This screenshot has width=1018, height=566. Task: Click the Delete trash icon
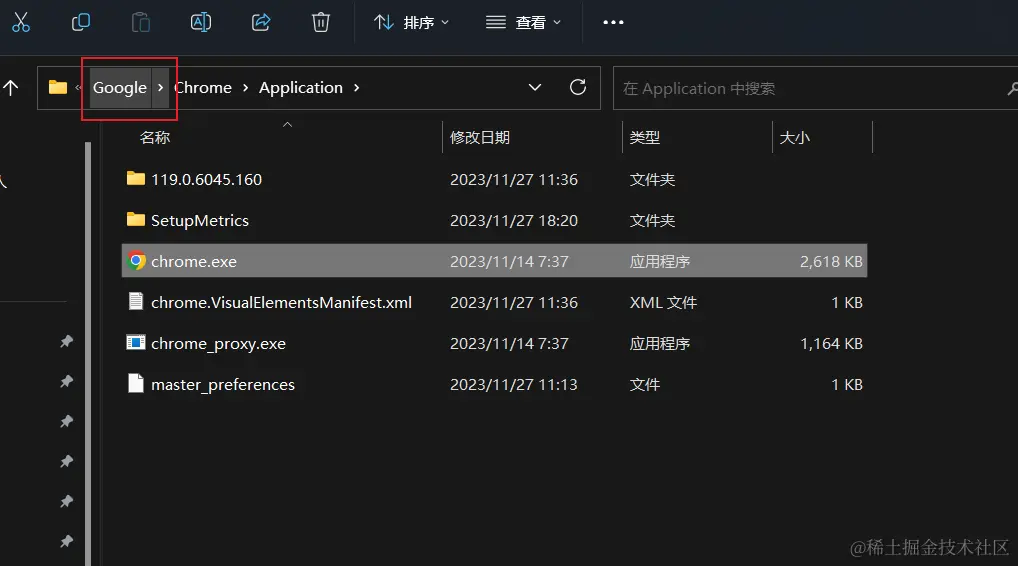321,22
